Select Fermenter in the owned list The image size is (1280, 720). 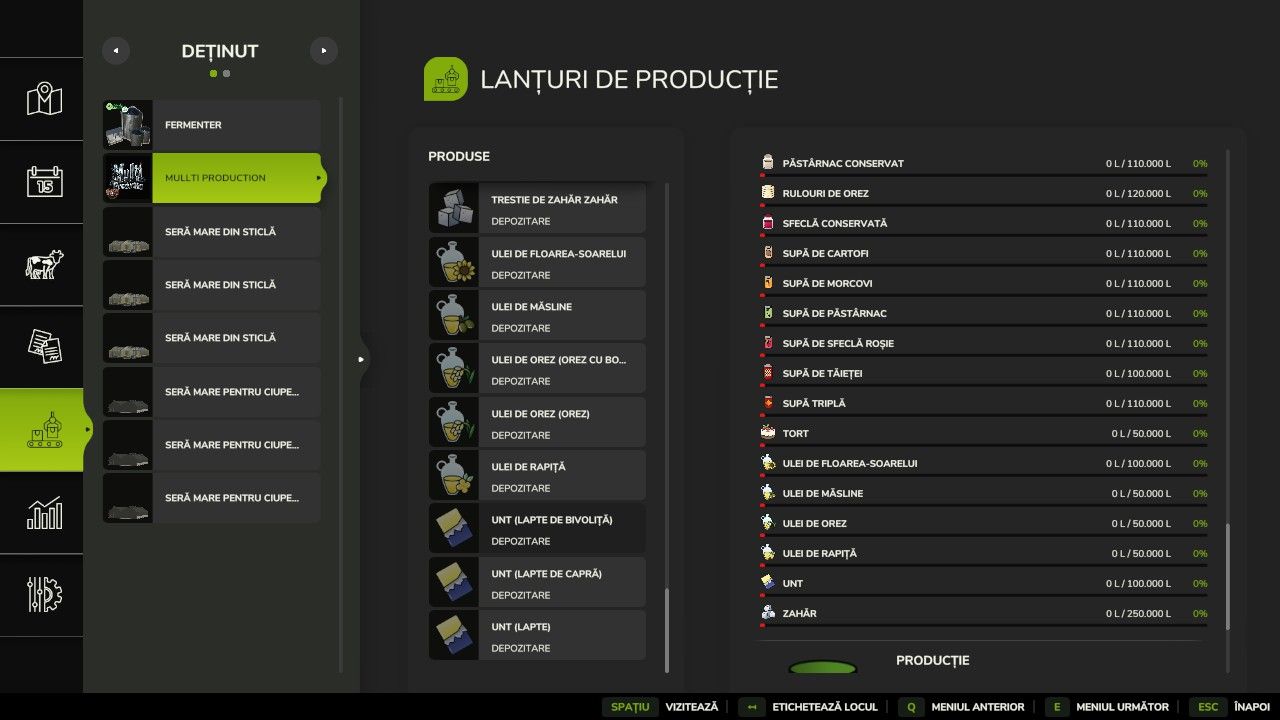[212, 125]
